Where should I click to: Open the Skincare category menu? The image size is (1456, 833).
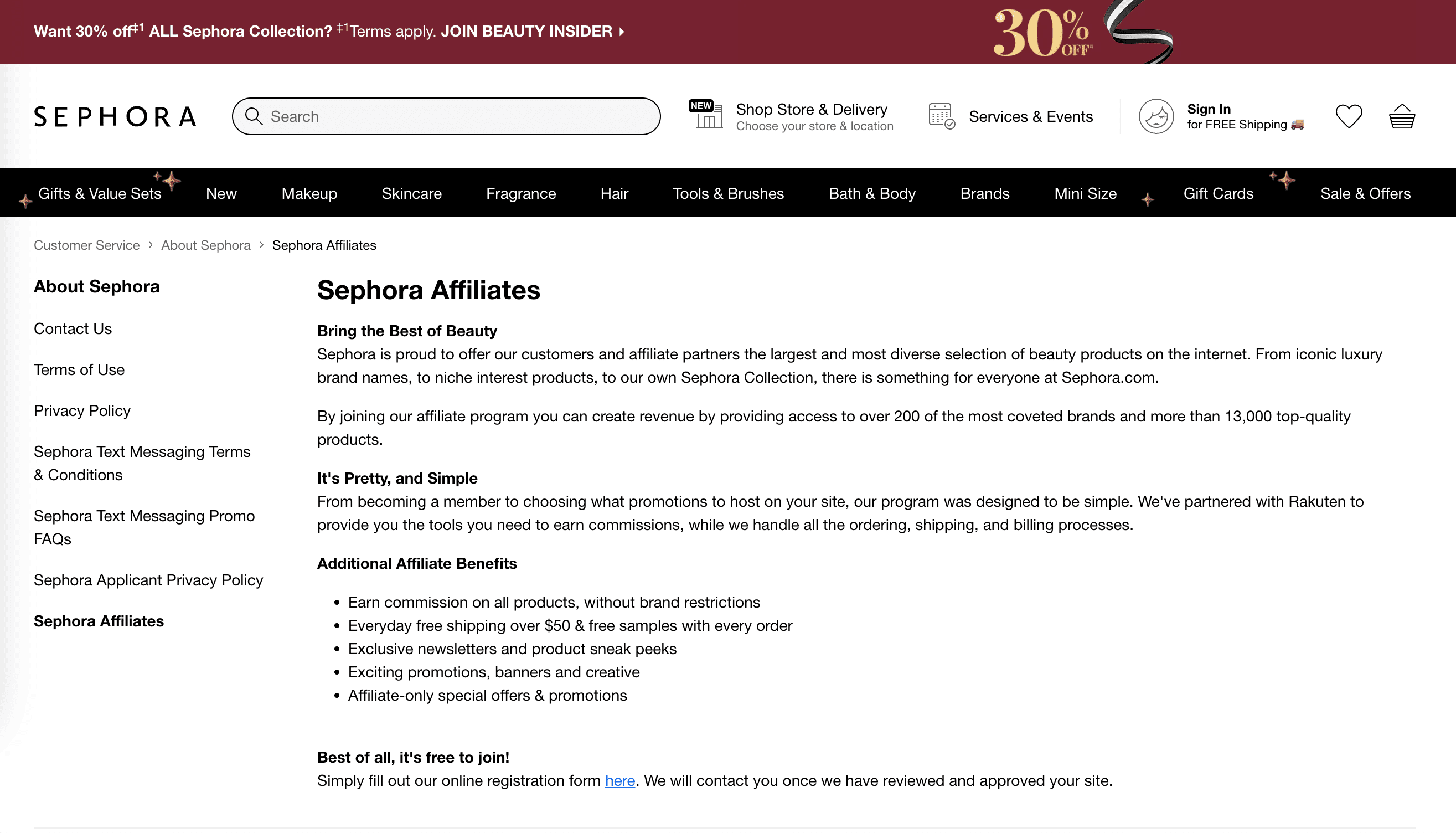coord(411,193)
